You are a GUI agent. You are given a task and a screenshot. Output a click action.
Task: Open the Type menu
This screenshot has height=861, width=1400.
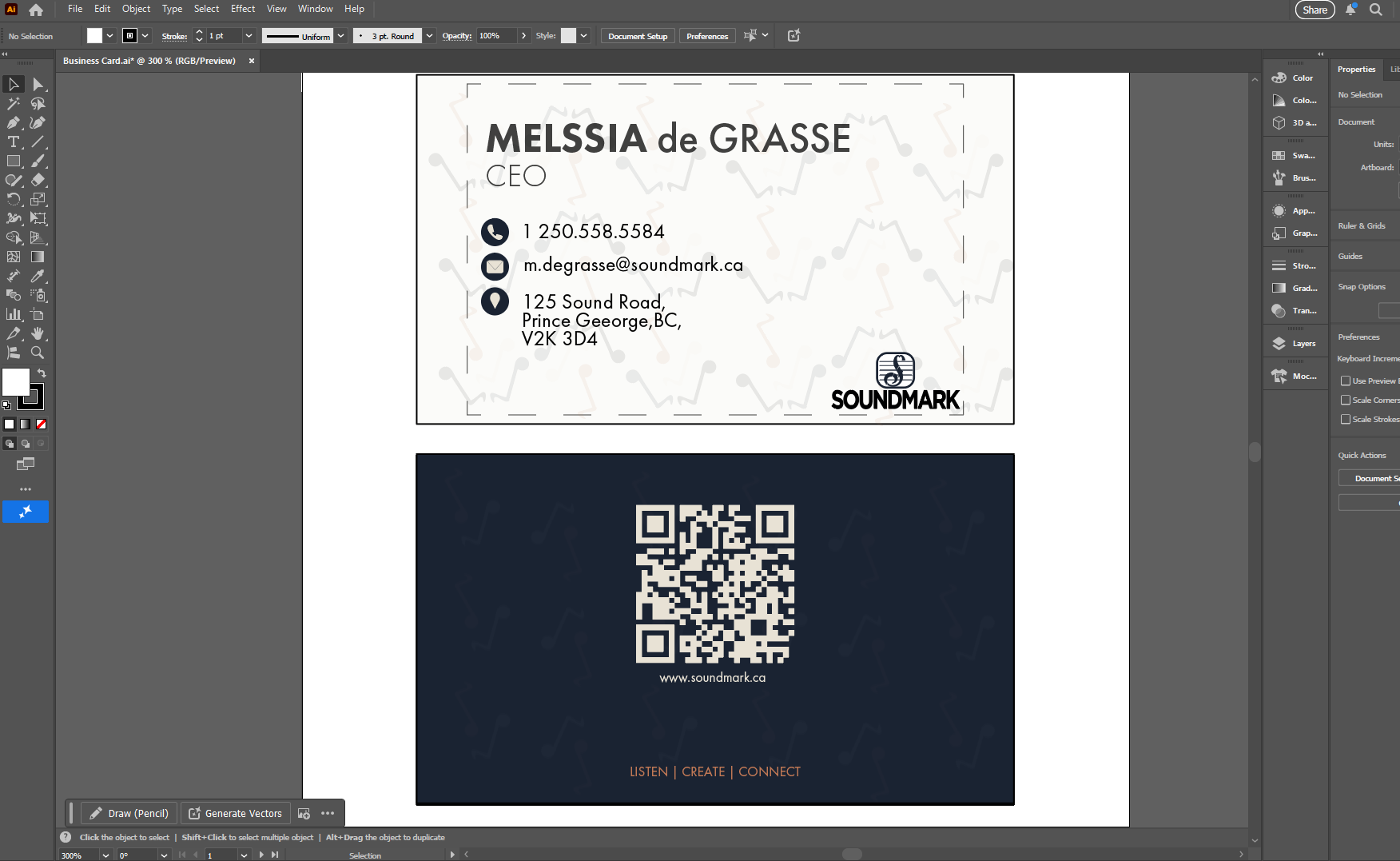[x=172, y=9]
